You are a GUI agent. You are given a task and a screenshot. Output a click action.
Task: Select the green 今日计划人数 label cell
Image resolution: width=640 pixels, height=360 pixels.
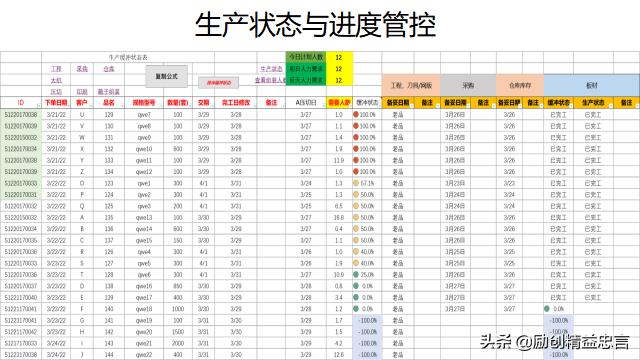click(306, 57)
